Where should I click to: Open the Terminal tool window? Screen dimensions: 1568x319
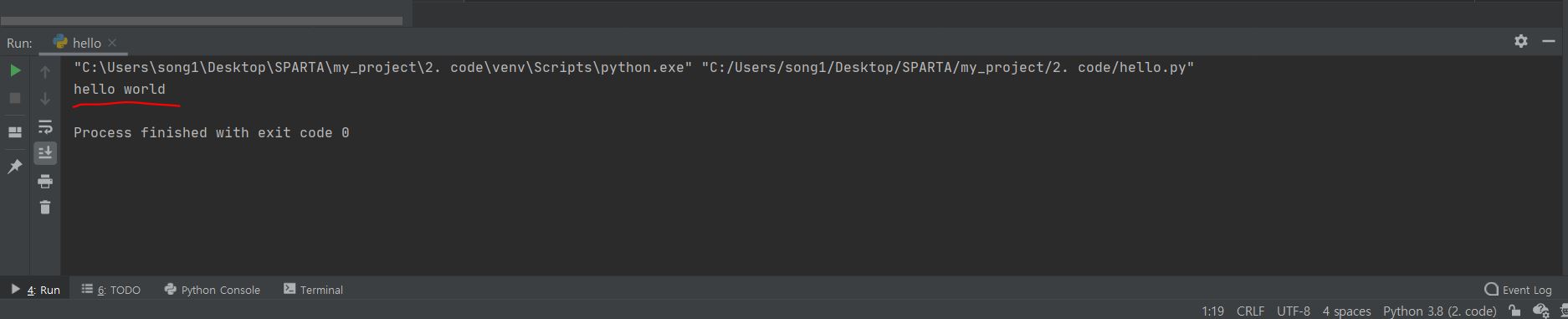click(314, 290)
